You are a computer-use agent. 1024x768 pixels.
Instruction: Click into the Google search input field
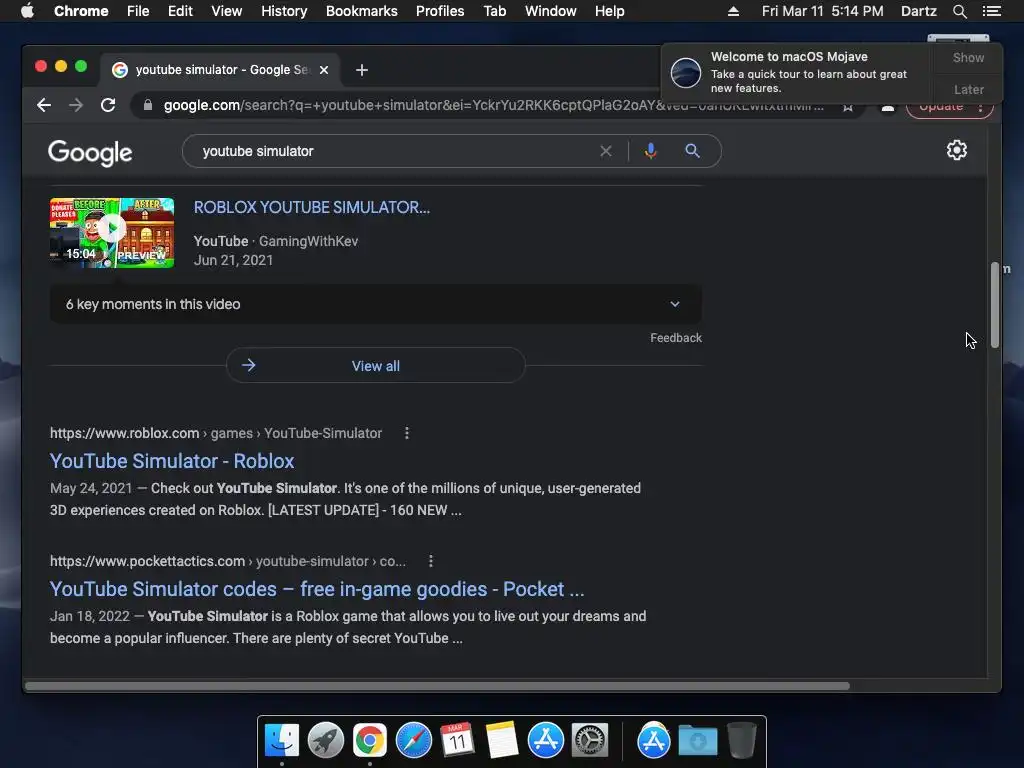pyautogui.click(x=396, y=152)
